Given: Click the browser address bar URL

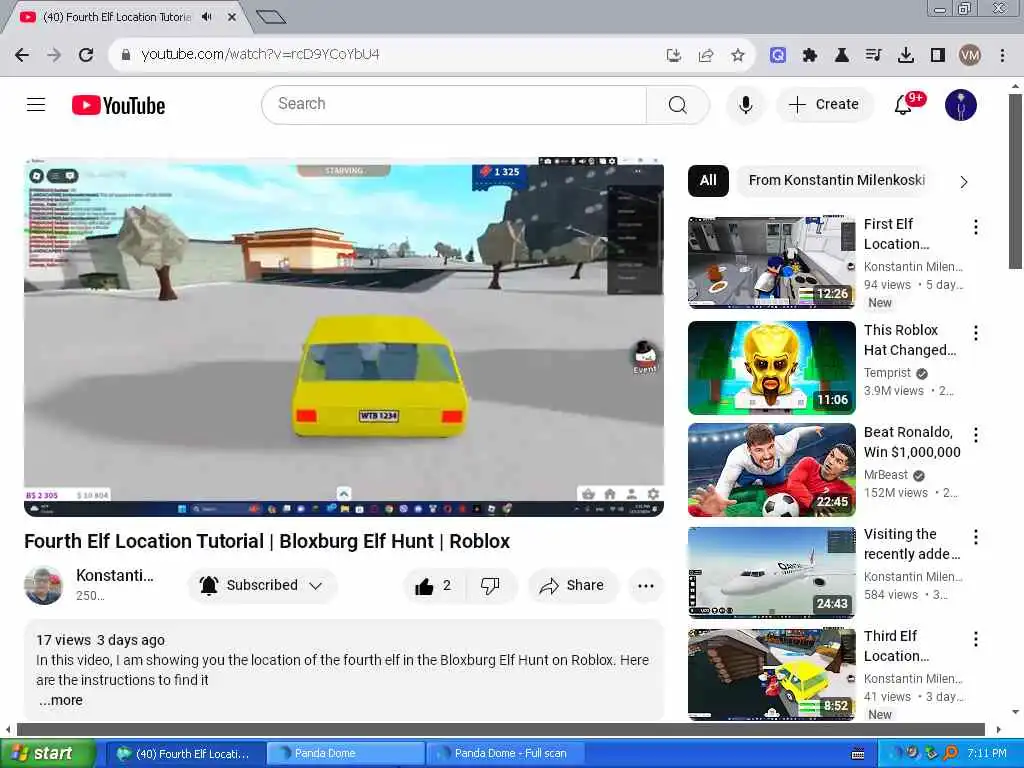Looking at the screenshot, I should point(260,54).
